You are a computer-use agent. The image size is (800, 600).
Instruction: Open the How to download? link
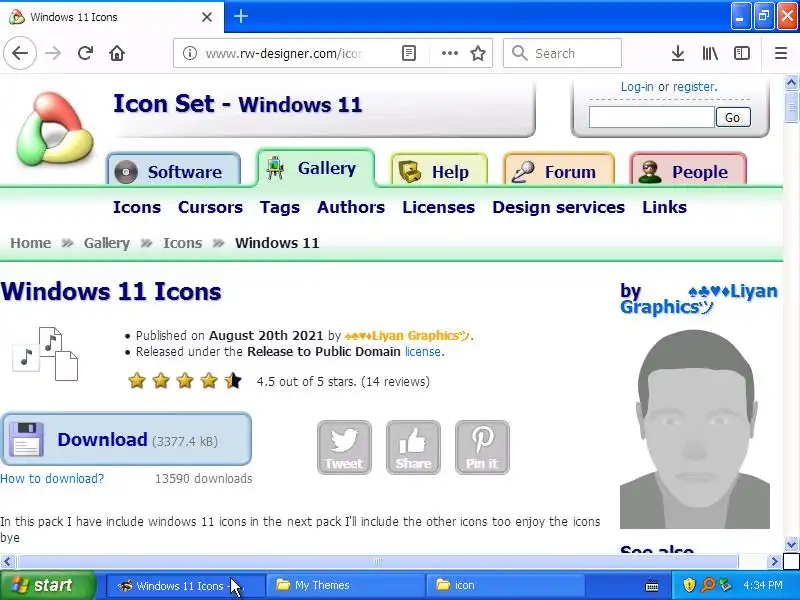[x=52, y=479]
